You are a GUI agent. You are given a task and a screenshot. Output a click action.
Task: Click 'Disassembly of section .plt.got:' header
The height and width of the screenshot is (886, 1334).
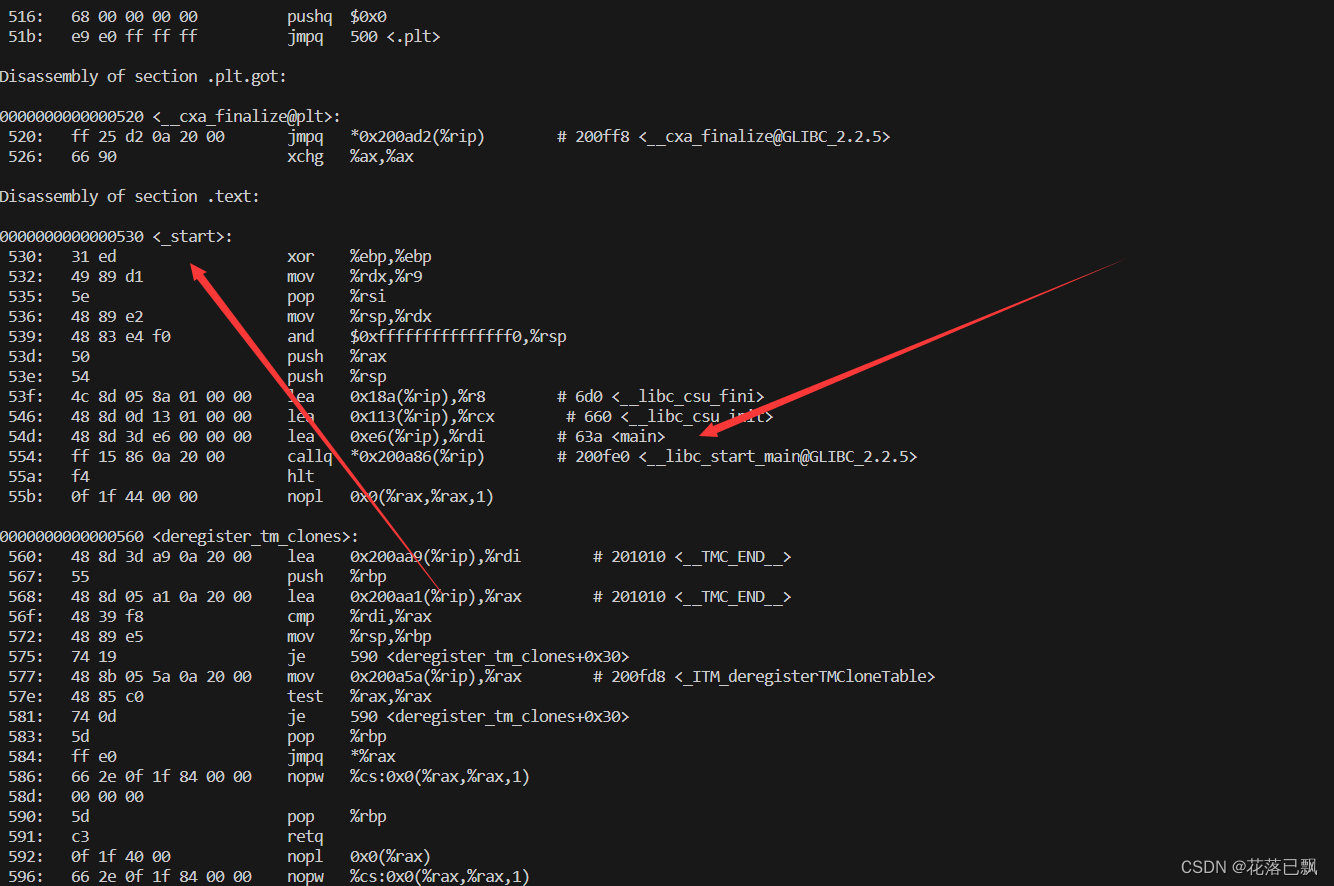point(143,77)
